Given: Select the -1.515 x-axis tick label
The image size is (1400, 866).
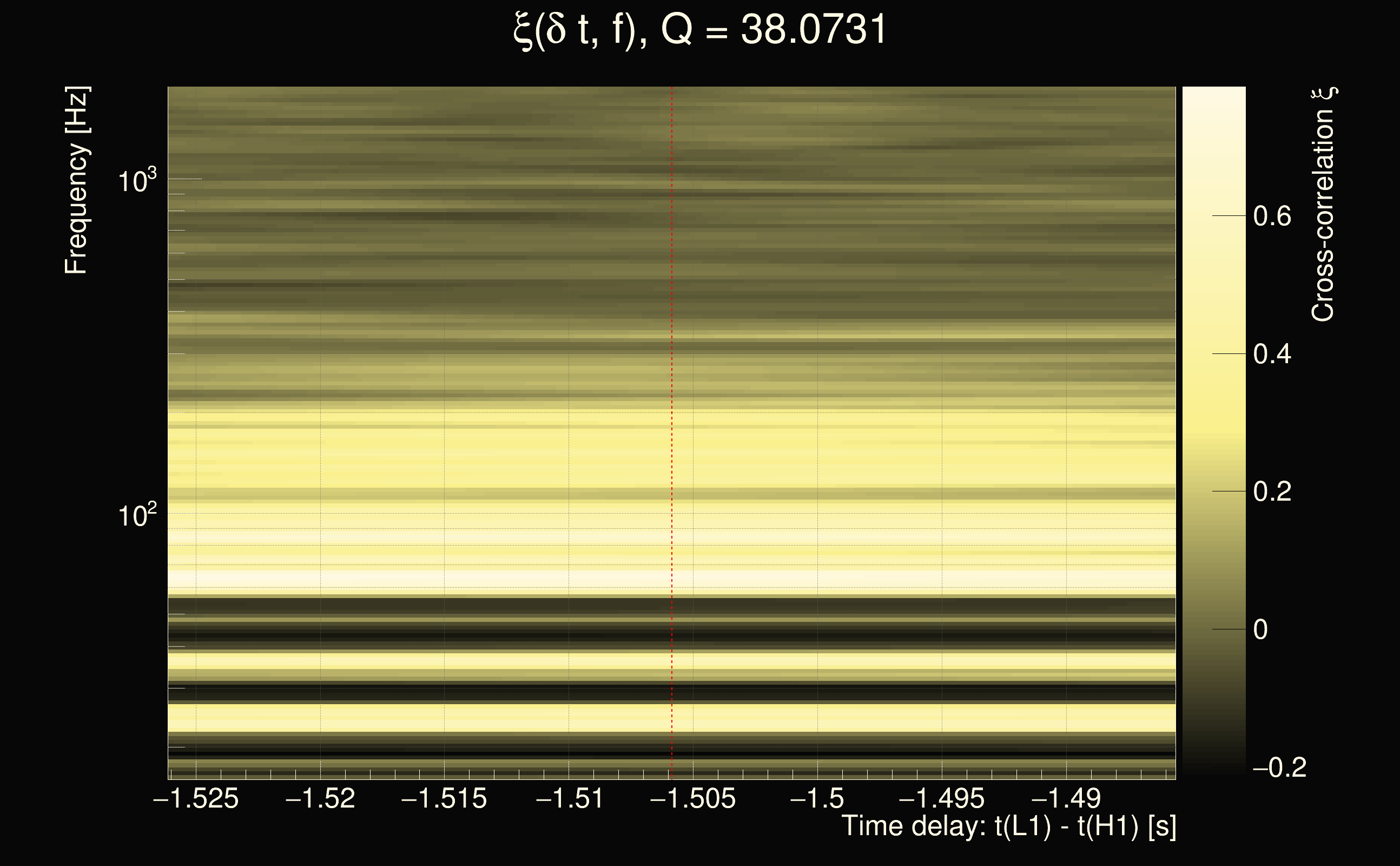Looking at the screenshot, I should (x=444, y=798).
